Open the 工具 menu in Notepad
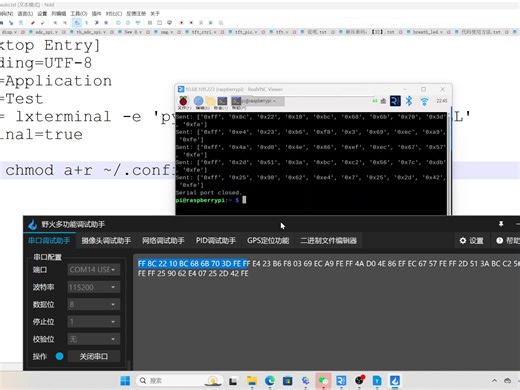Viewport: 520px width, 390px height. click(79, 14)
